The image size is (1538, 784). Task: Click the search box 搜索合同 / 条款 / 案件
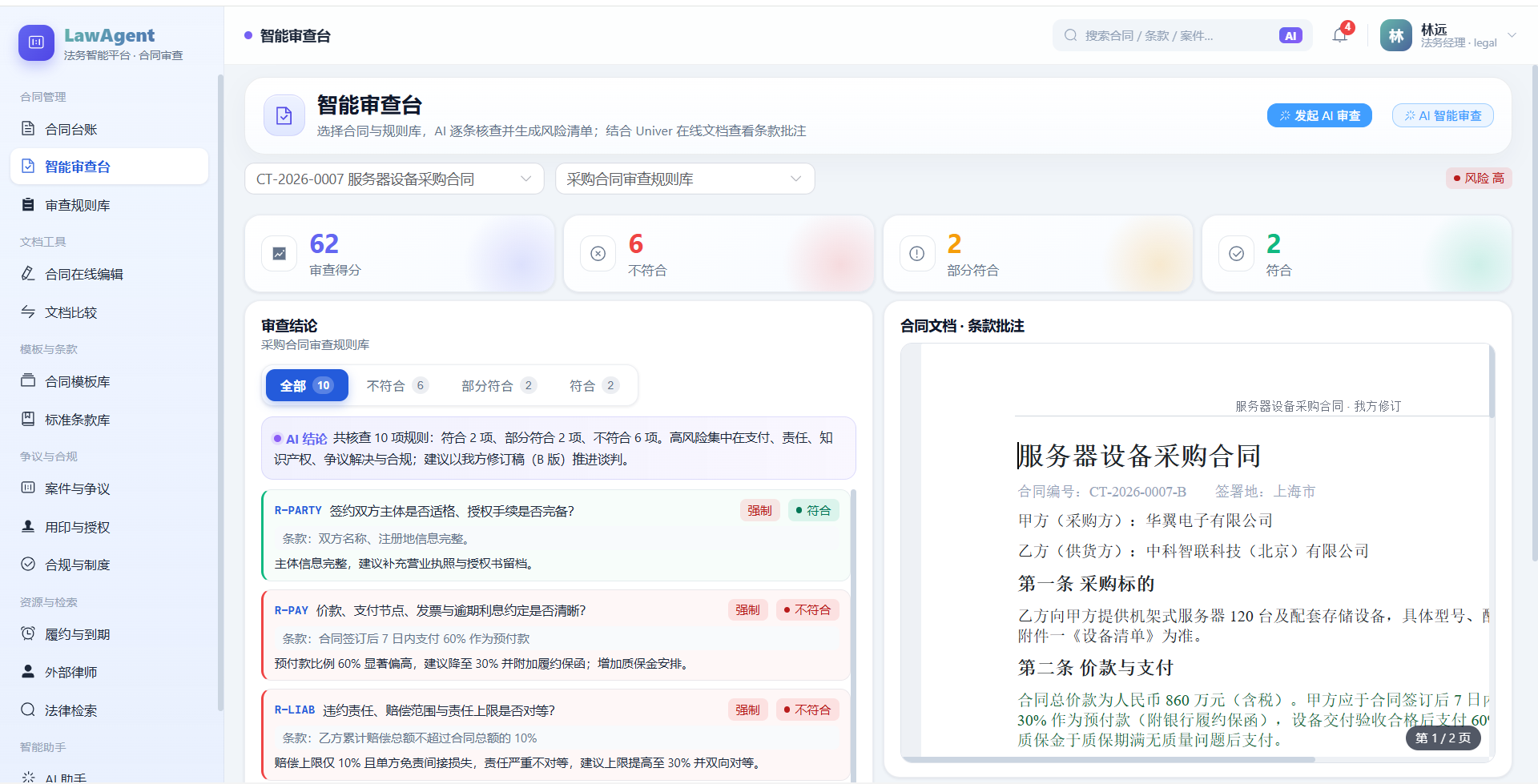1182,35
